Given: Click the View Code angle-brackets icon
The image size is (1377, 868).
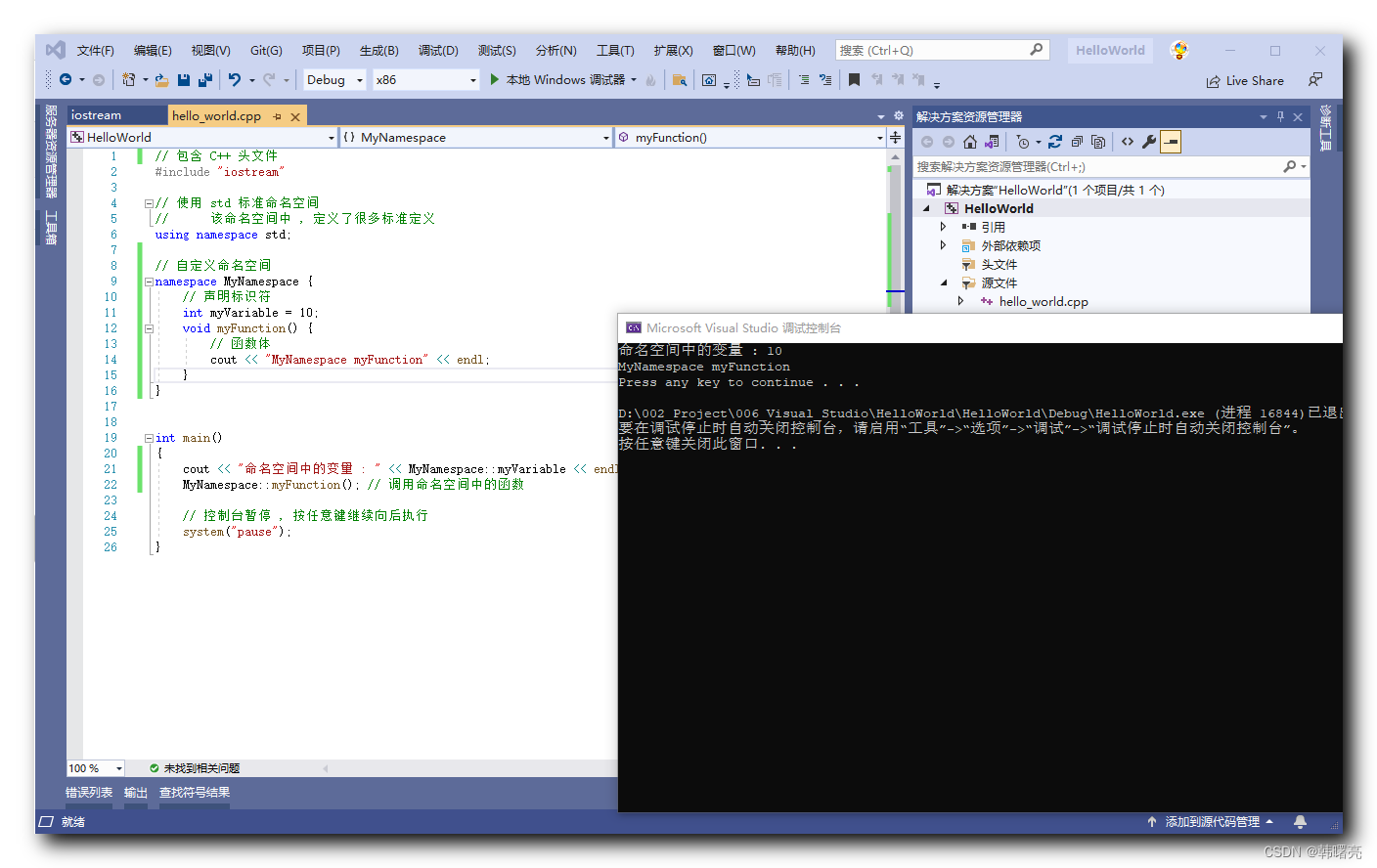Looking at the screenshot, I should coord(1128,142).
